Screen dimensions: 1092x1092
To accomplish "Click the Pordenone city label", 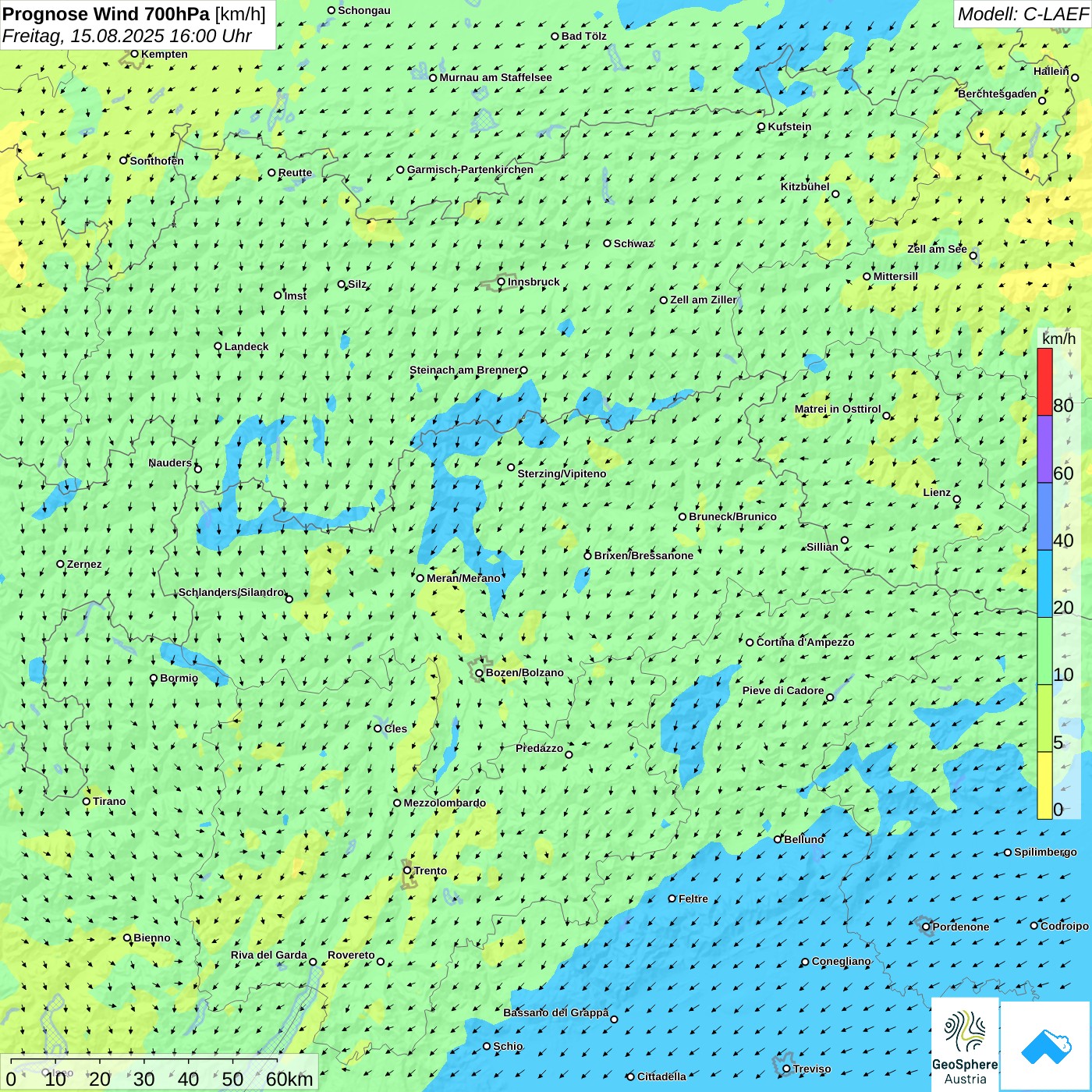I will tap(960, 927).
